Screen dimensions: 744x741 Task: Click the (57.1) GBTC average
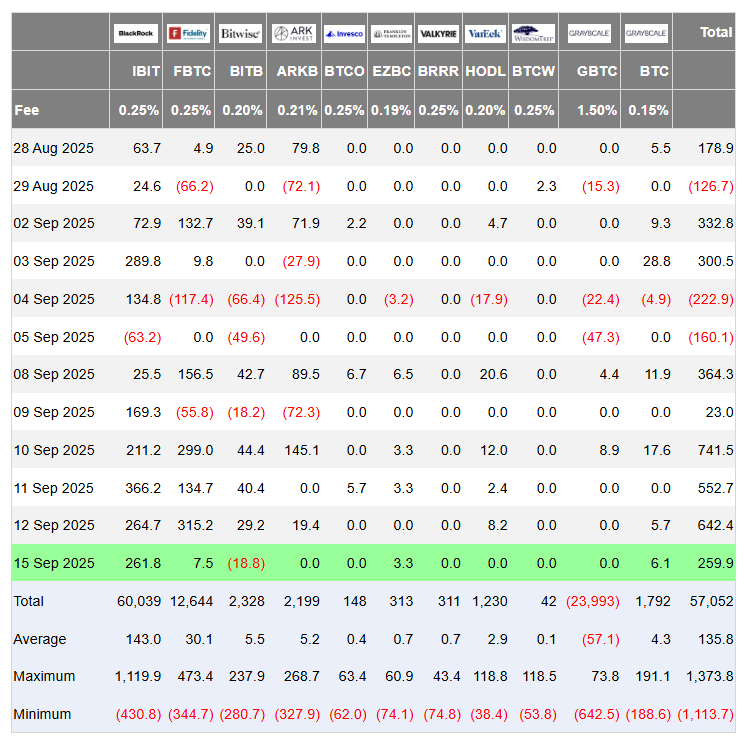pos(601,639)
